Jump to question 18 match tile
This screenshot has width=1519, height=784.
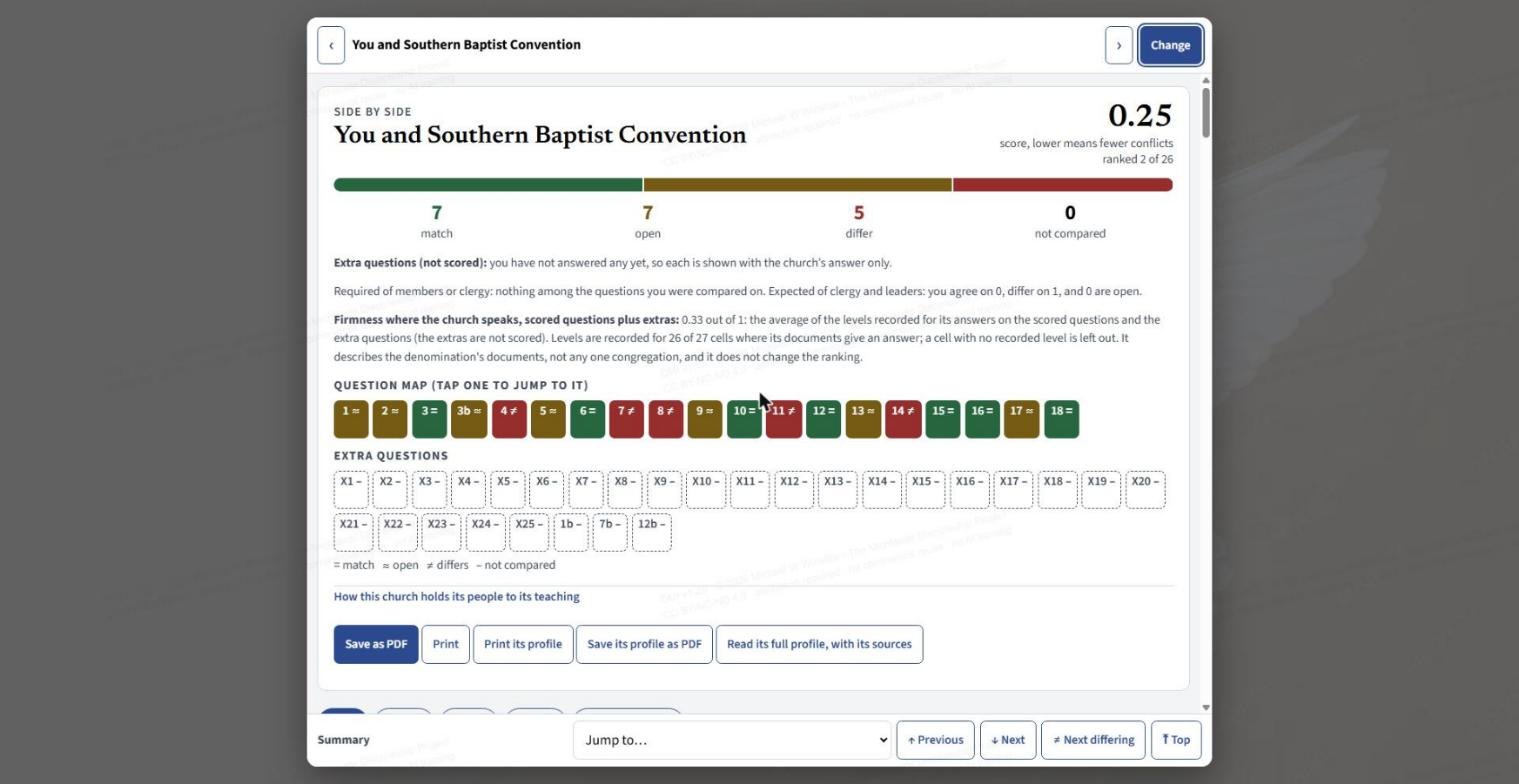pyautogui.click(x=1062, y=419)
